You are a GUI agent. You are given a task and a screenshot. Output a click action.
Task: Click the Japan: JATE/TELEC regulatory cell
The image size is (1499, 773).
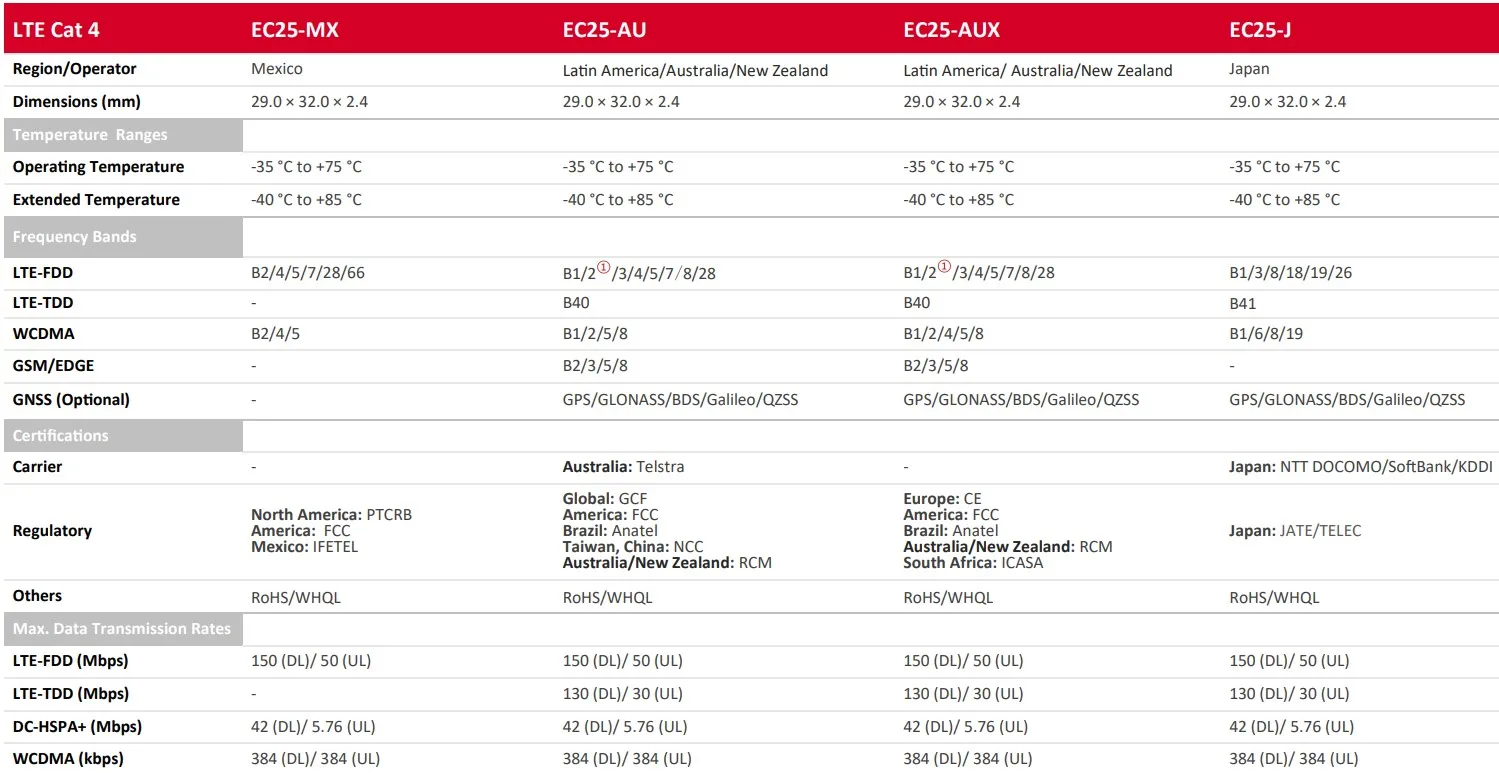point(1295,531)
